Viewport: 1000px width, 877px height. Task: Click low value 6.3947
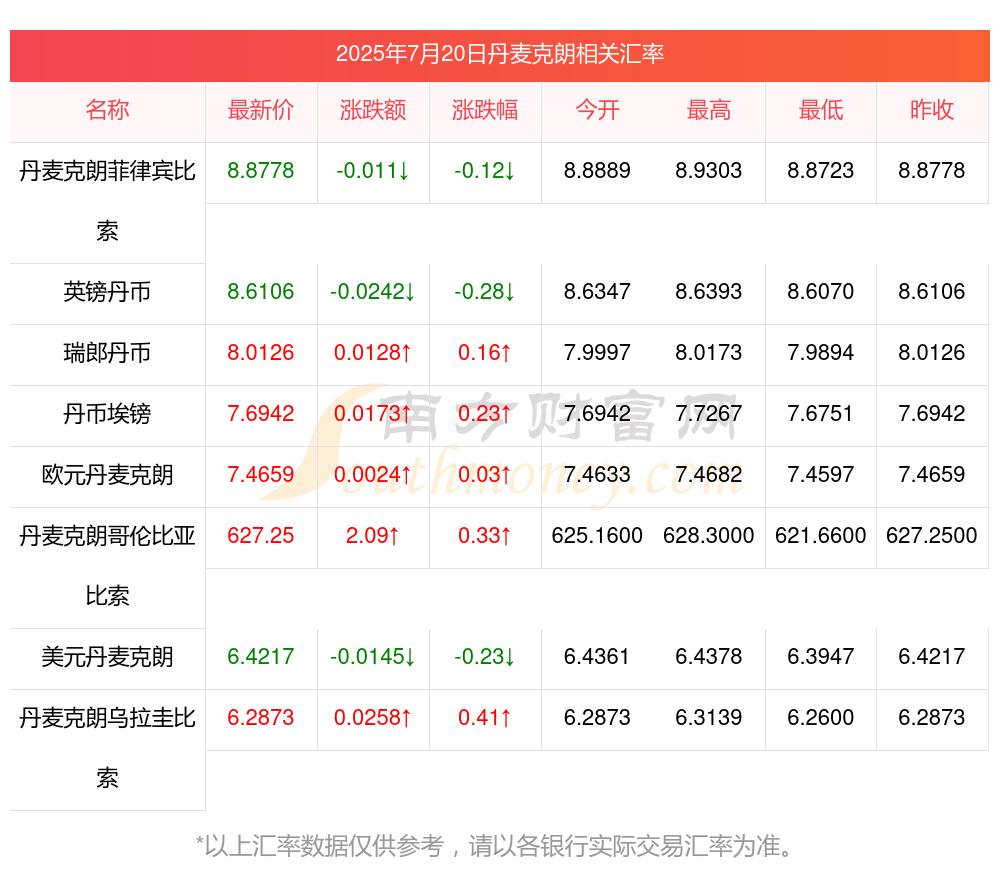pos(821,657)
